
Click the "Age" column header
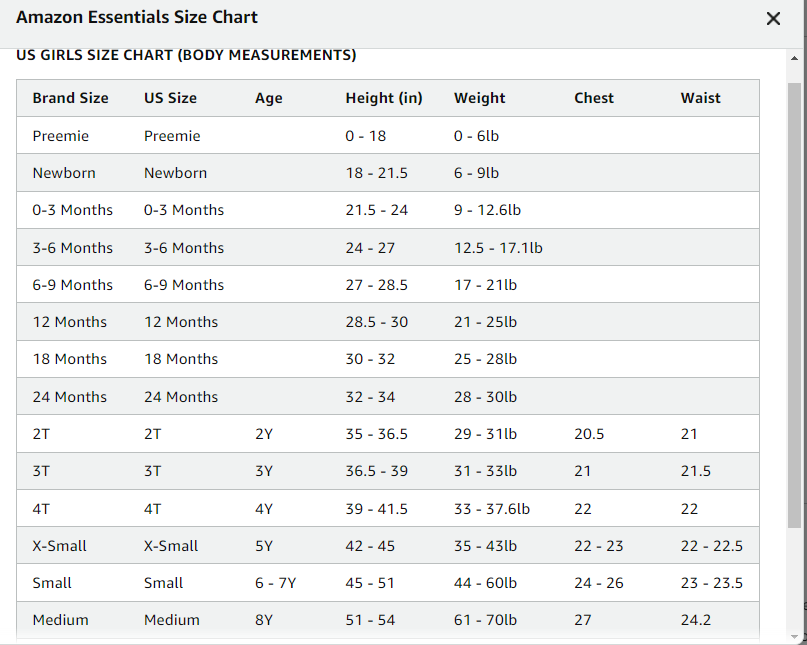[x=269, y=98]
